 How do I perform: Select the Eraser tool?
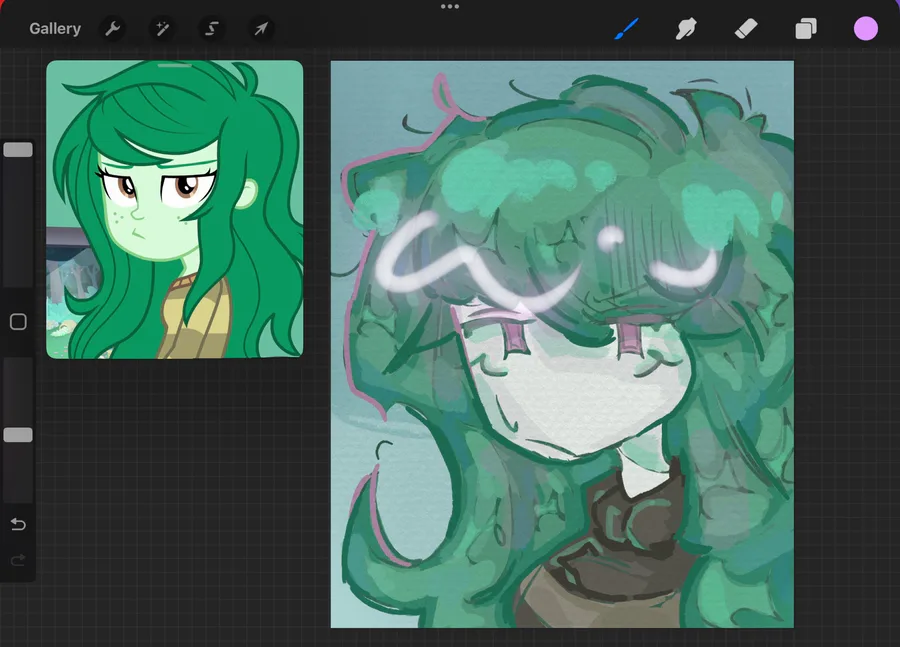tap(746, 29)
